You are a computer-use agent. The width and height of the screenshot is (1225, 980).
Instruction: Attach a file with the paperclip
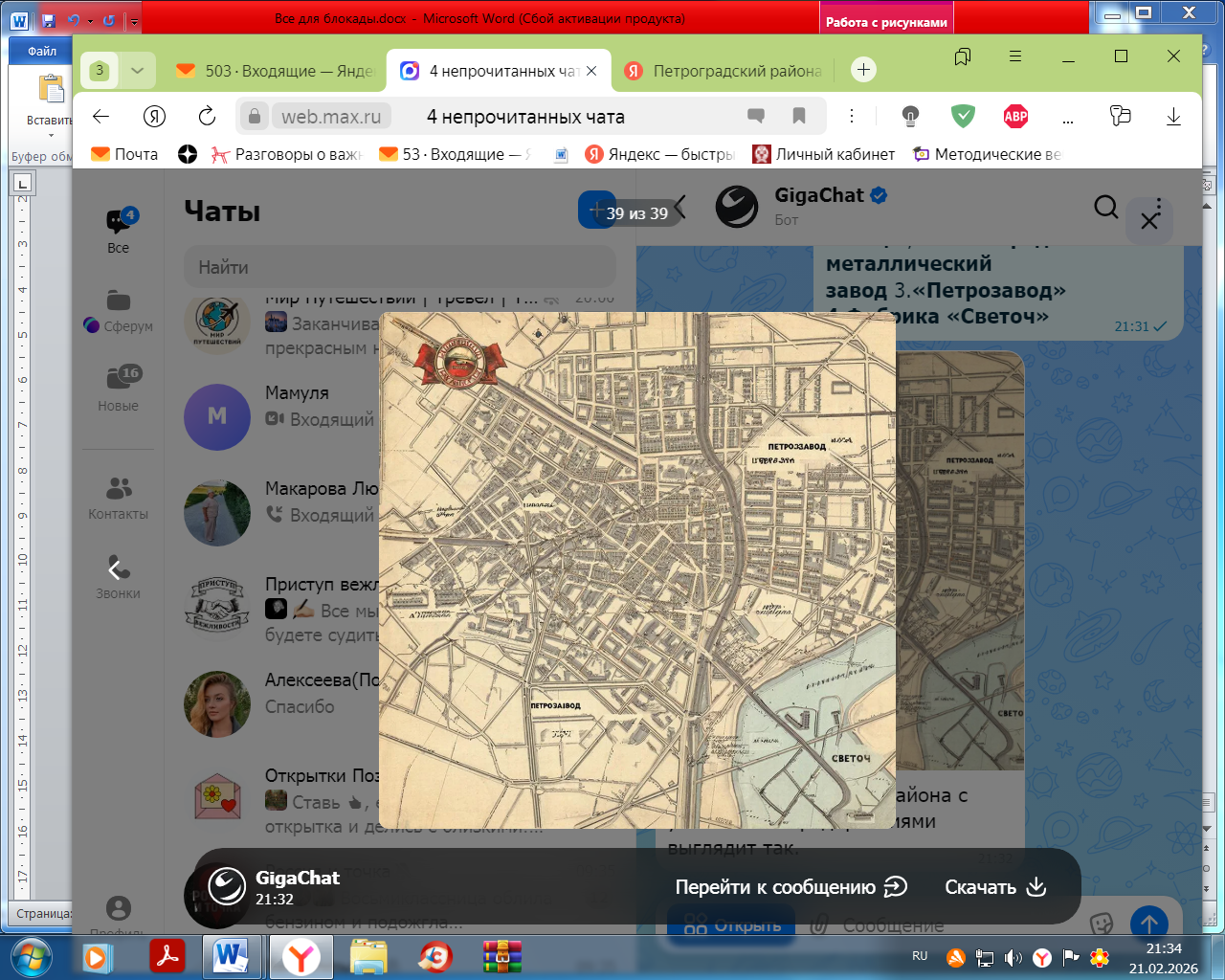click(818, 924)
